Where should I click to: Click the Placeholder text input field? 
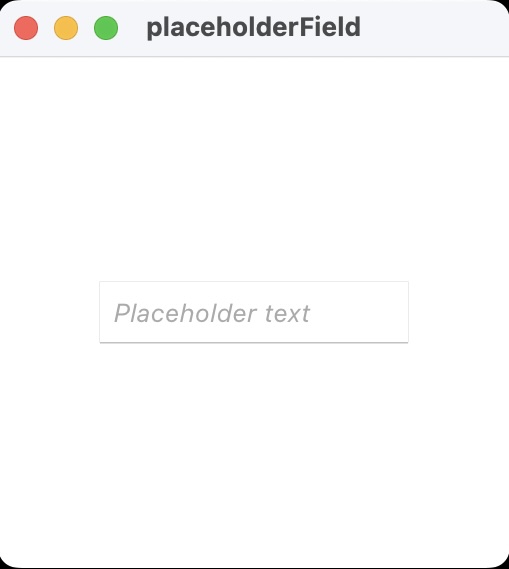[x=254, y=312]
